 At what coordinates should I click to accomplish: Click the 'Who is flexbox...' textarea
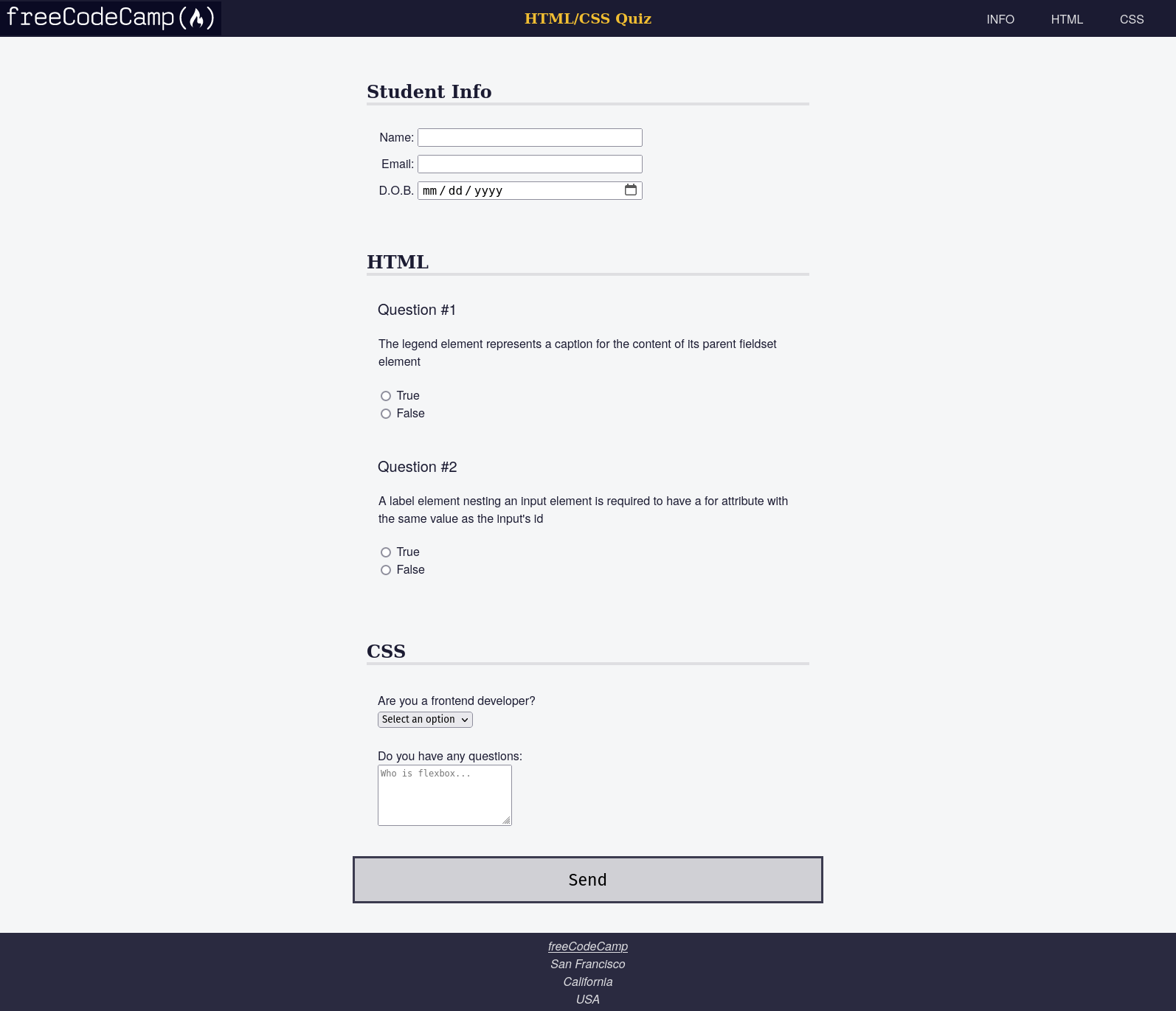tap(445, 795)
